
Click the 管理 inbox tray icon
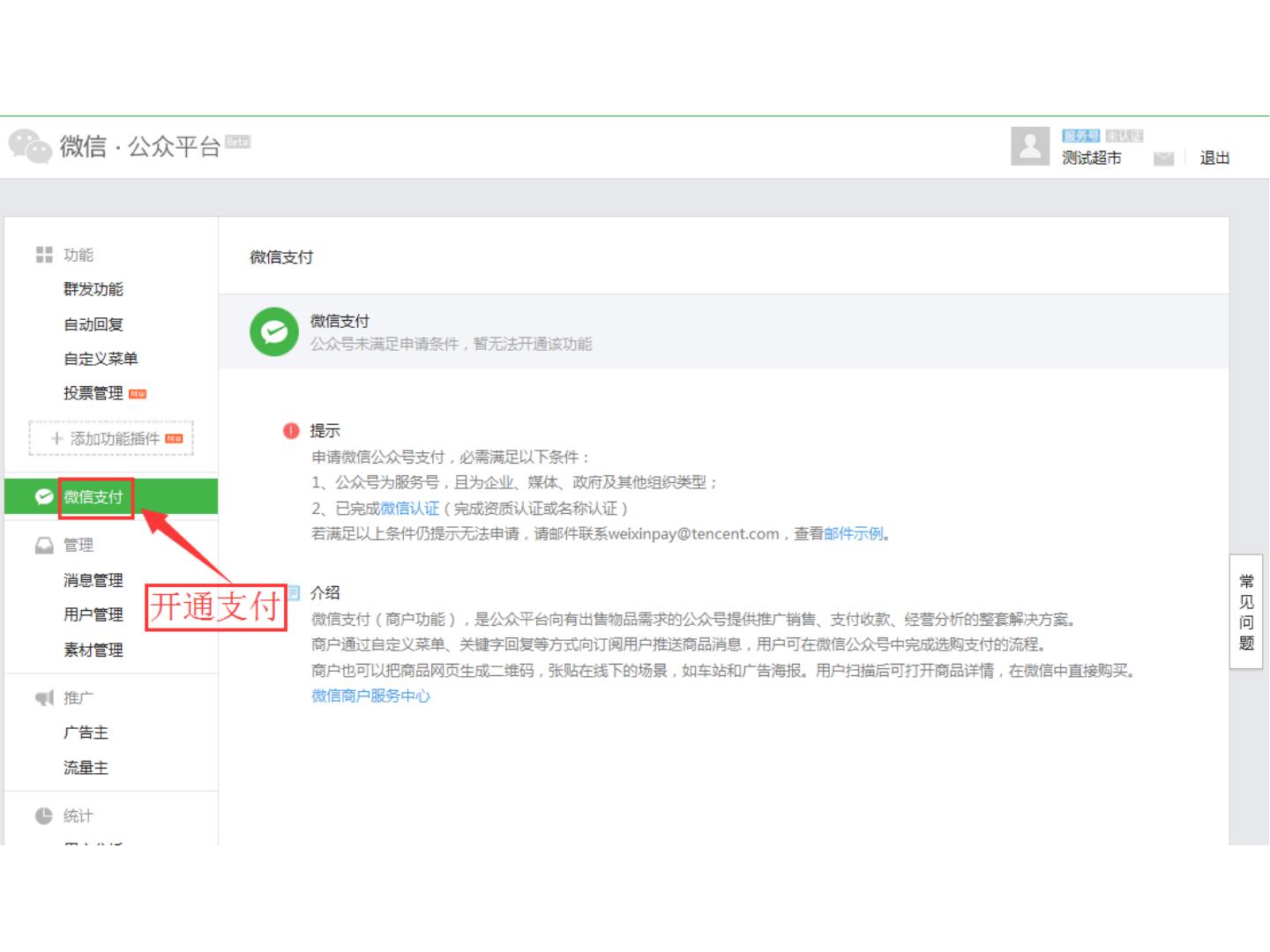pos(44,546)
